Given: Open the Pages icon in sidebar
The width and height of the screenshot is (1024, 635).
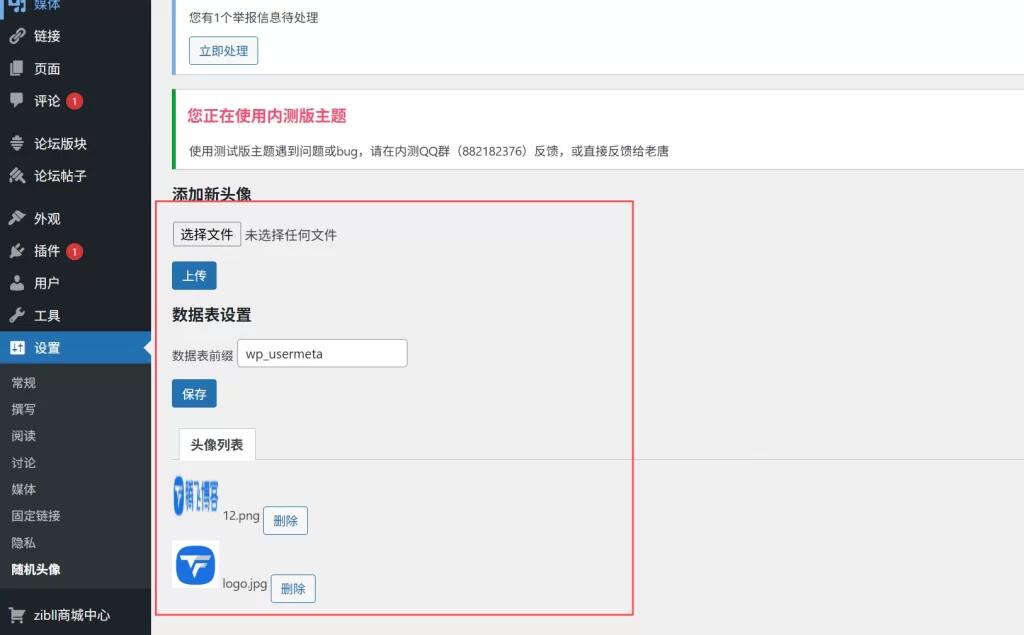Looking at the screenshot, I should point(18,68).
